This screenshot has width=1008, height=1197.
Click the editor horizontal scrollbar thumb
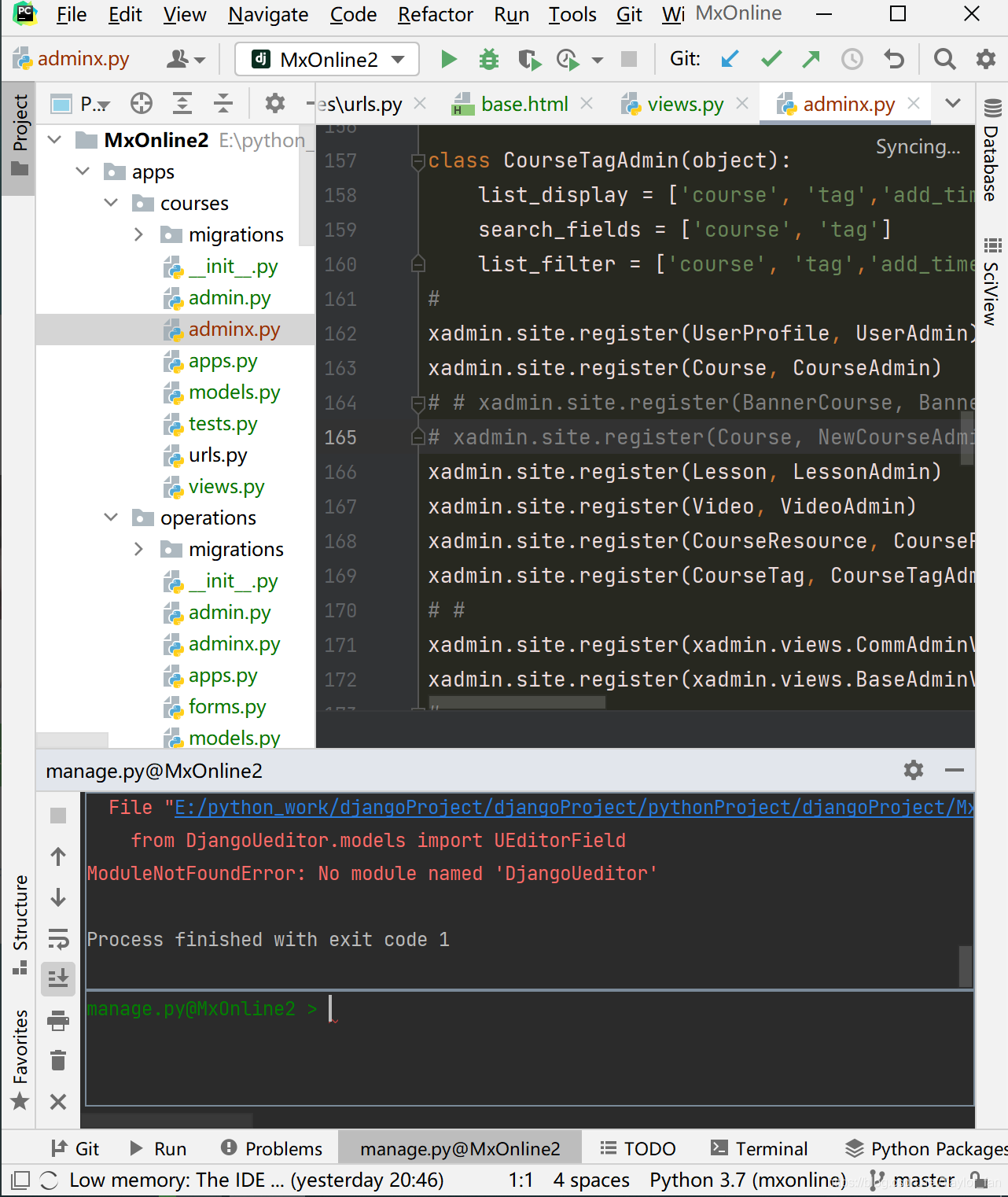517,702
